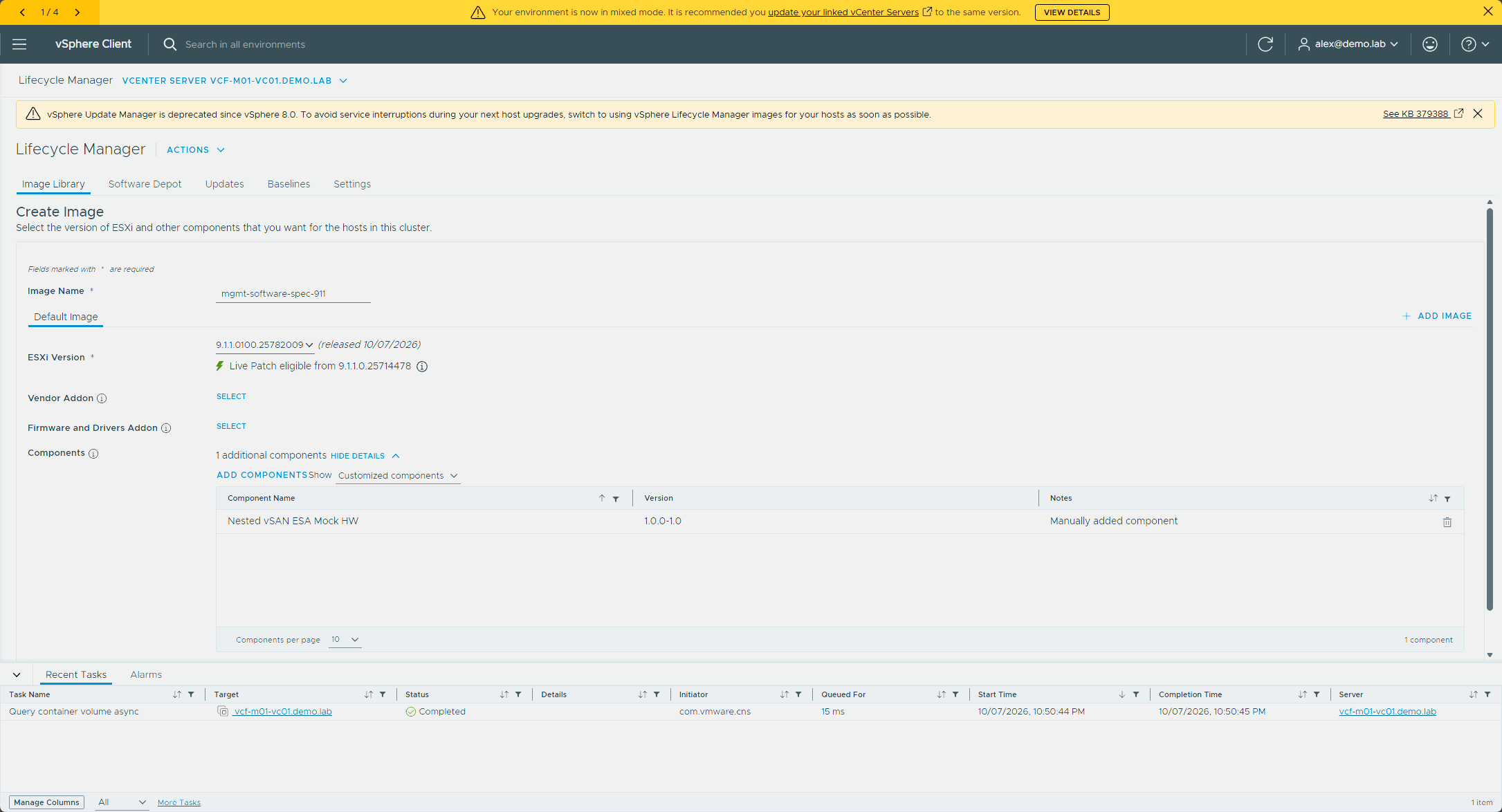Image resolution: width=1502 pixels, height=812 pixels.
Task: Open the vCenter Server selector dropdown
Action: coord(235,81)
